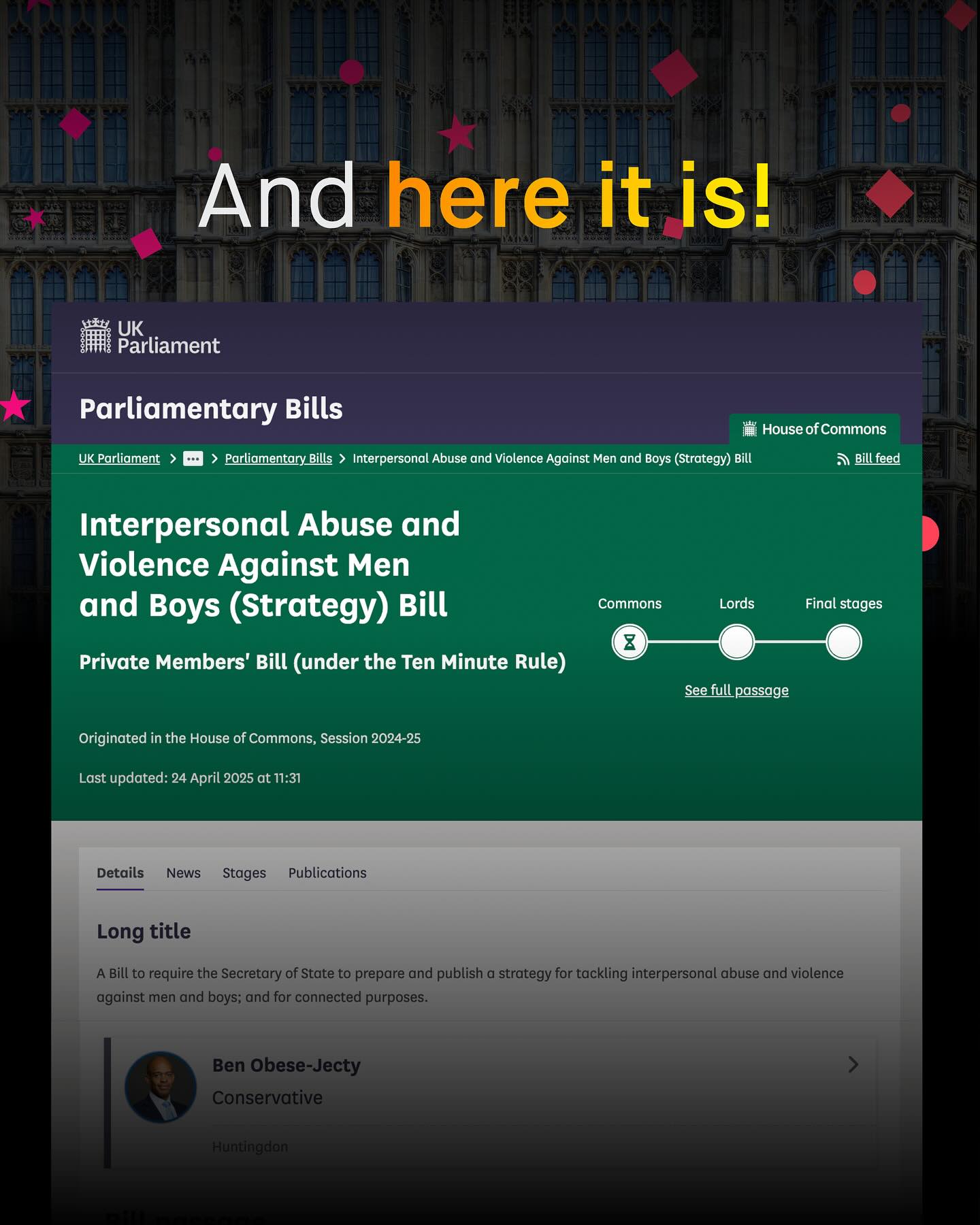Open the chevron arrow on Ben Obese-Jecty card
Screen dimensions: 980x1225
853,1064
